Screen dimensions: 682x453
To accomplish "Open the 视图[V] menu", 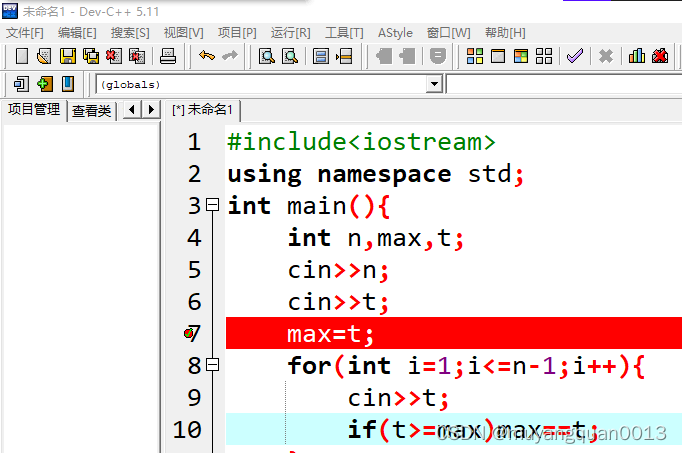I will point(184,33).
